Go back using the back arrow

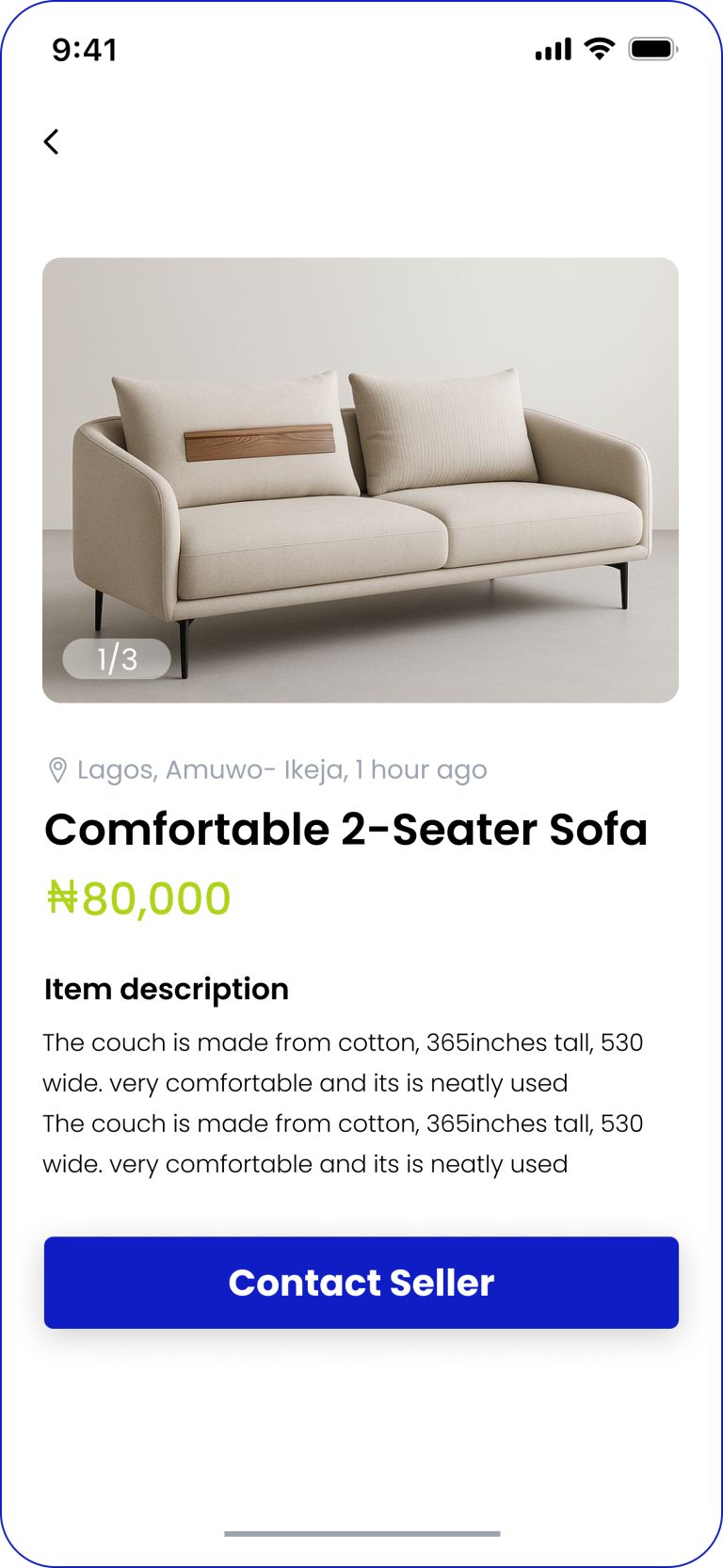[x=52, y=141]
